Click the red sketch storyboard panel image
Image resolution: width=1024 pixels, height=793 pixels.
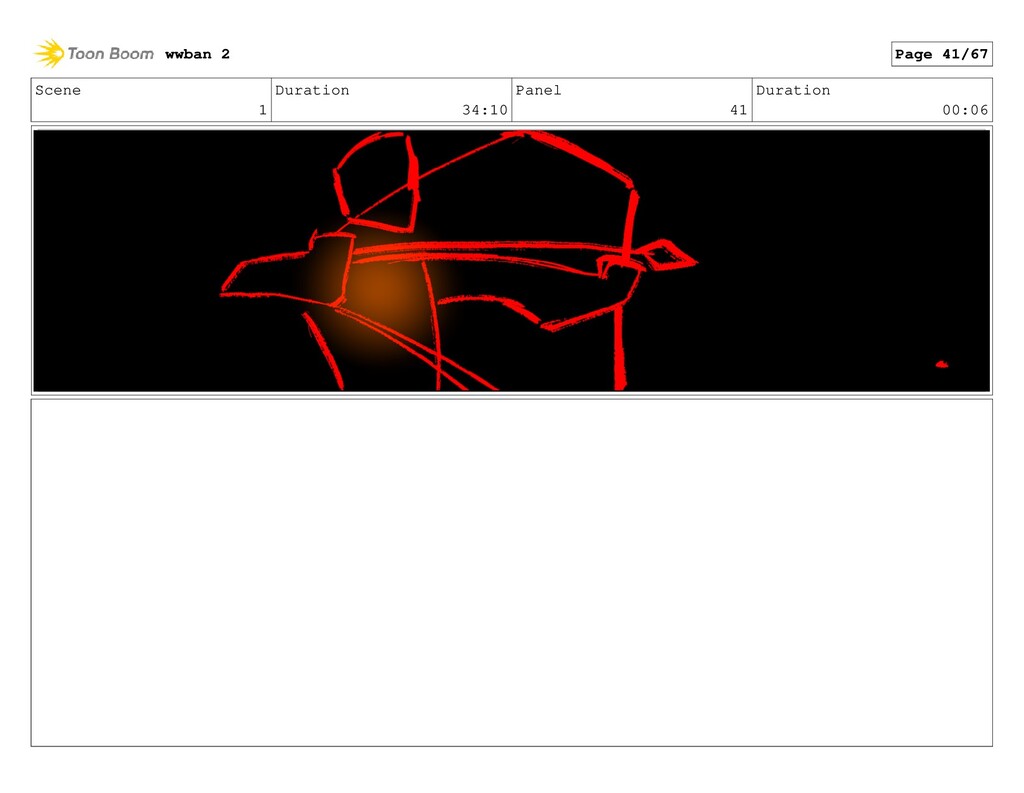tap(511, 261)
